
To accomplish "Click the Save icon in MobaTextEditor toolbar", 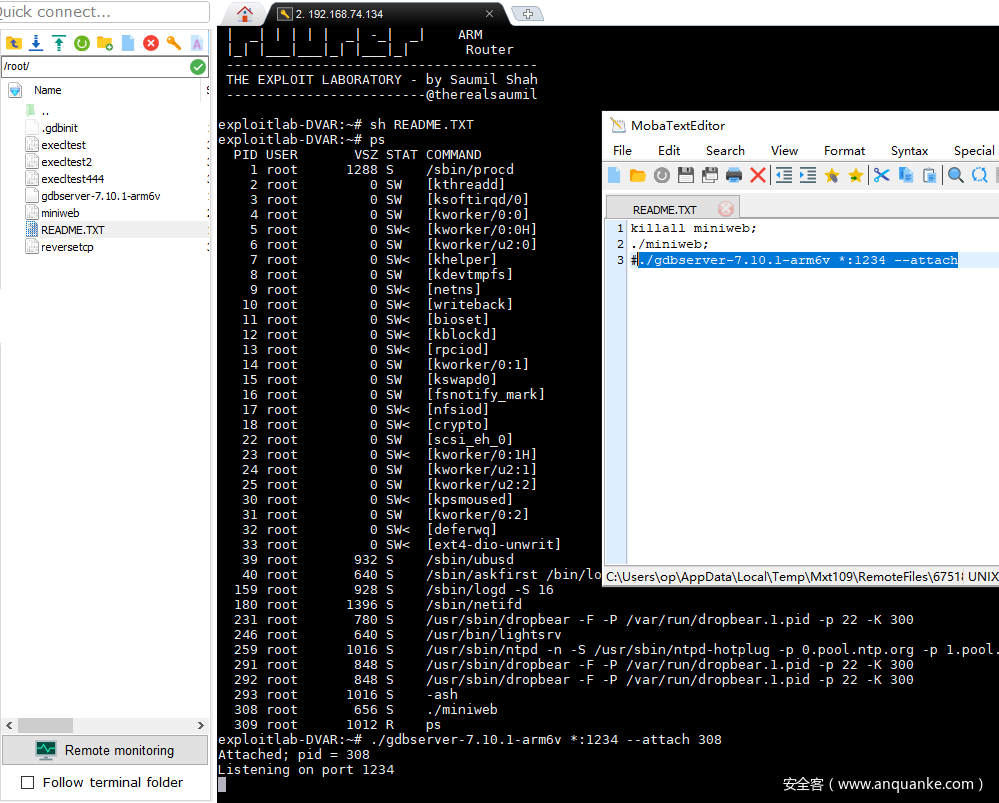I will coord(686,175).
